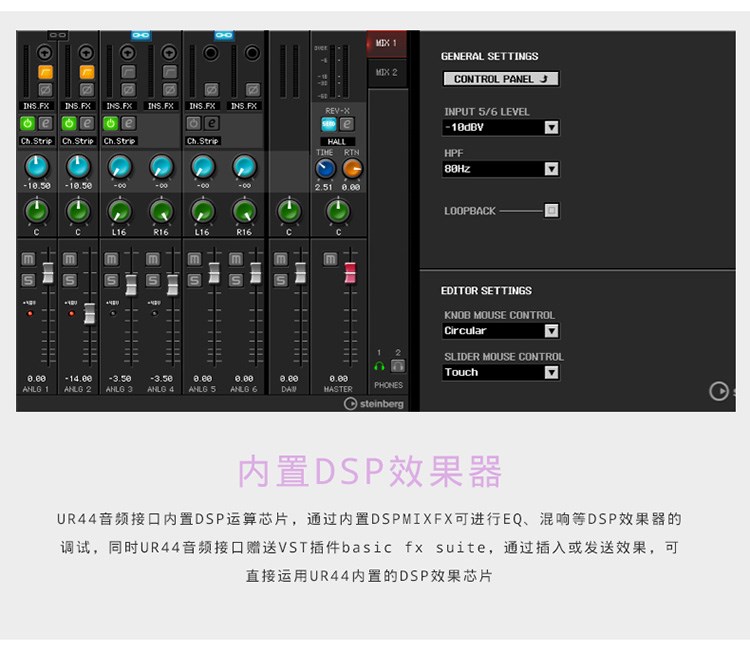Select headphones 2 output
Viewport: 750px width, 654px height.
tap(398, 366)
